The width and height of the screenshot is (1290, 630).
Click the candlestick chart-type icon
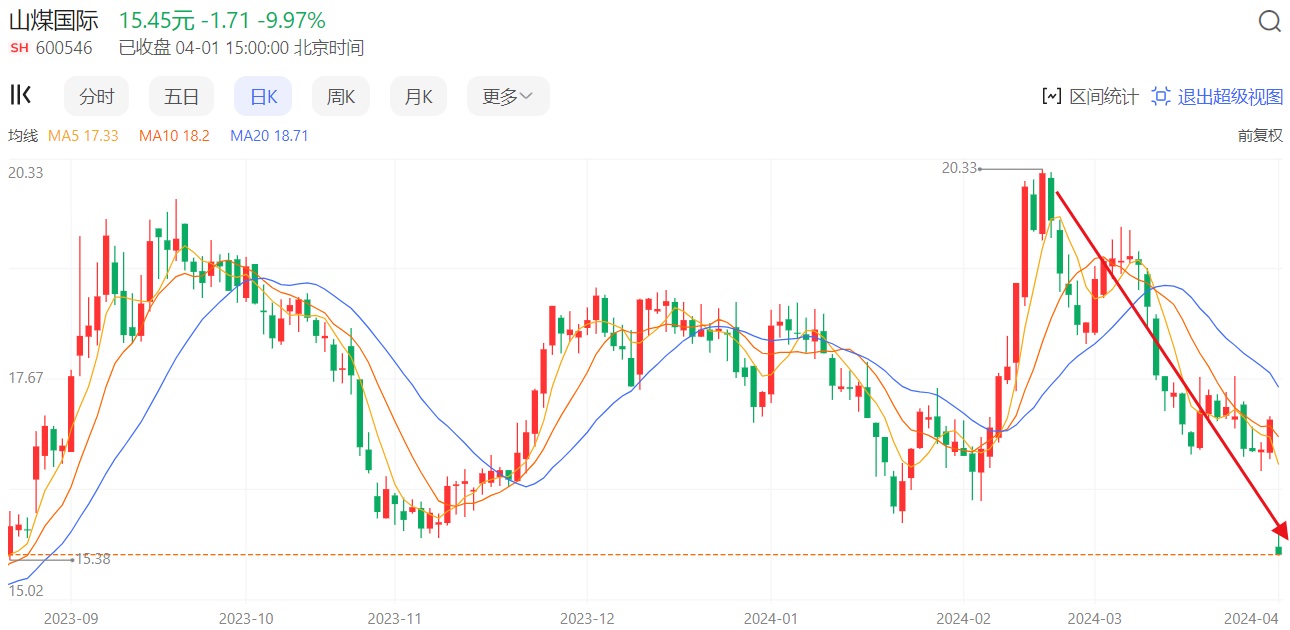click(20, 96)
